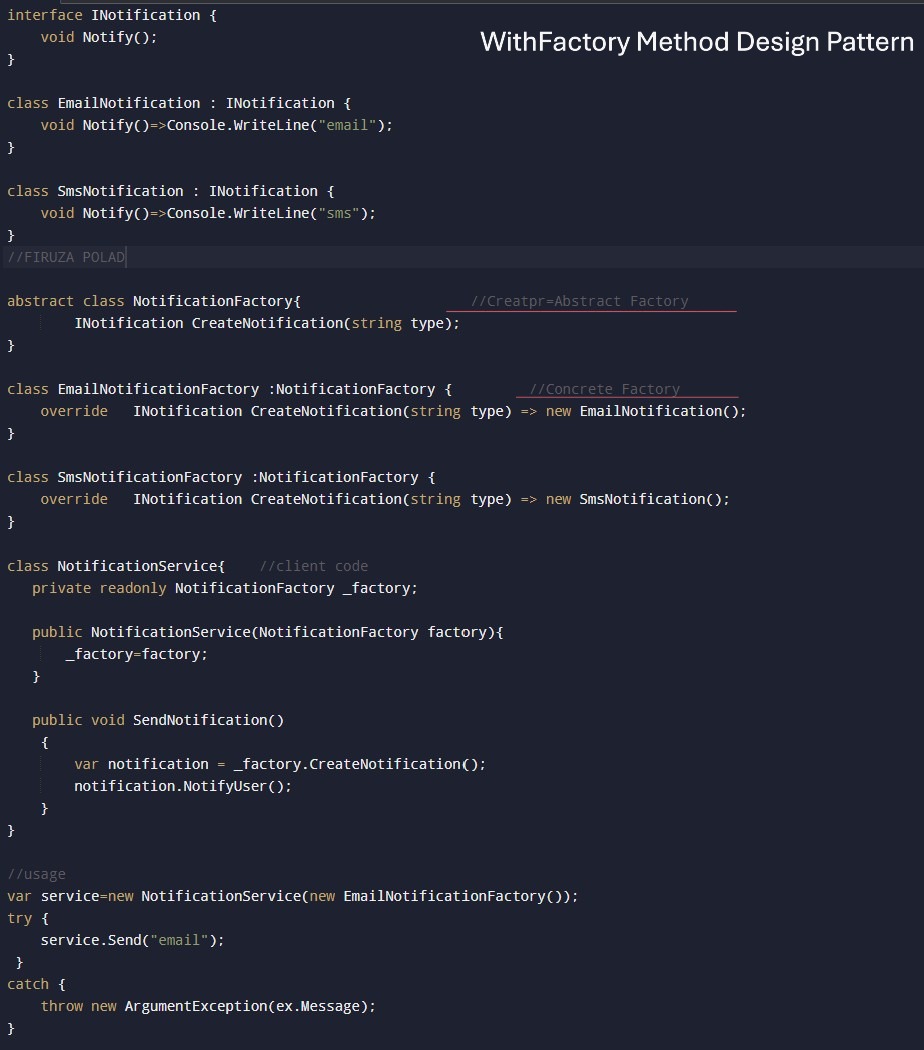Click the 'notification.NotifyUser();' call
This screenshot has width=924, height=1050.
pyautogui.click(x=183, y=786)
